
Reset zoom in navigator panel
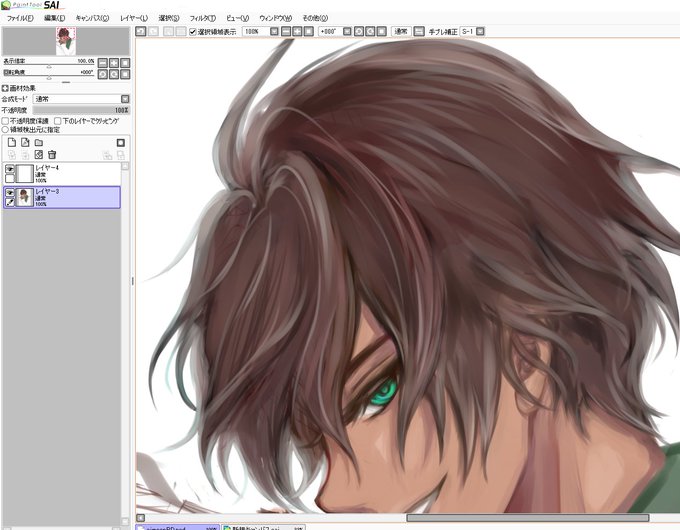tap(125, 63)
